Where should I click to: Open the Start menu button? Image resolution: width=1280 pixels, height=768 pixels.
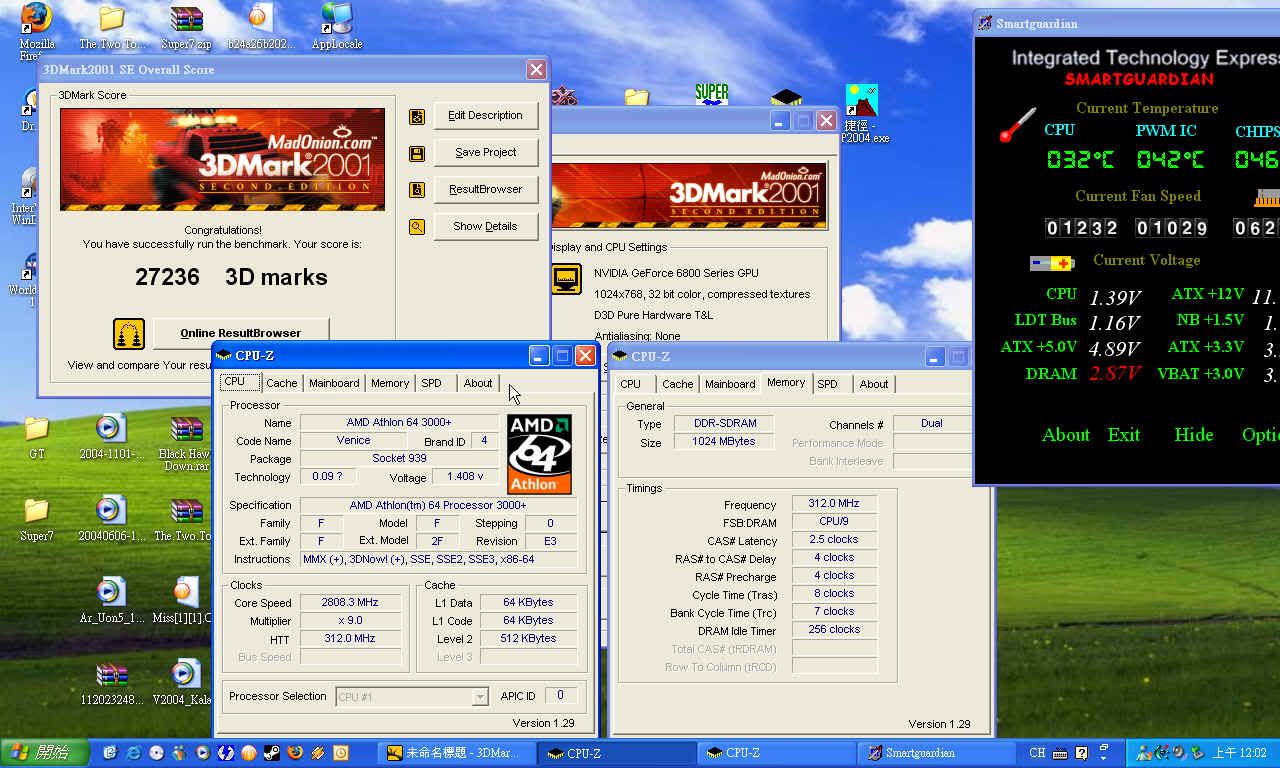click(45, 753)
